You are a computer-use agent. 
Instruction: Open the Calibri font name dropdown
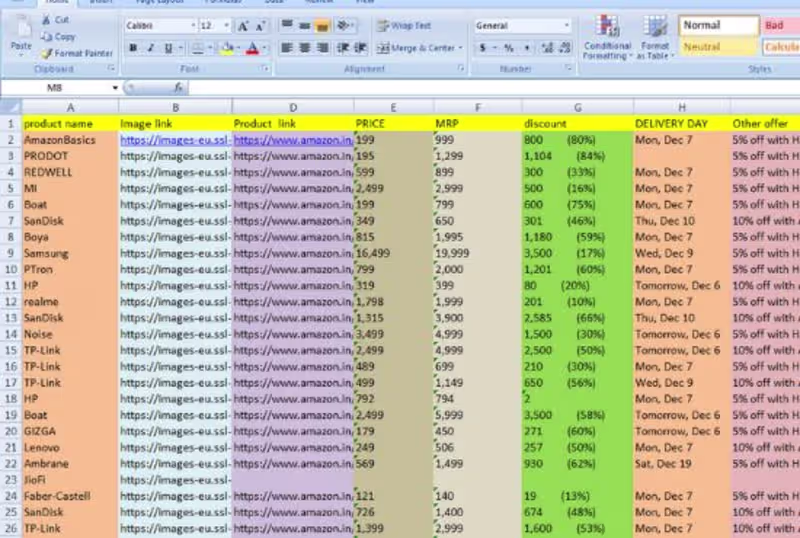pyautogui.click(x=193, y=26)
